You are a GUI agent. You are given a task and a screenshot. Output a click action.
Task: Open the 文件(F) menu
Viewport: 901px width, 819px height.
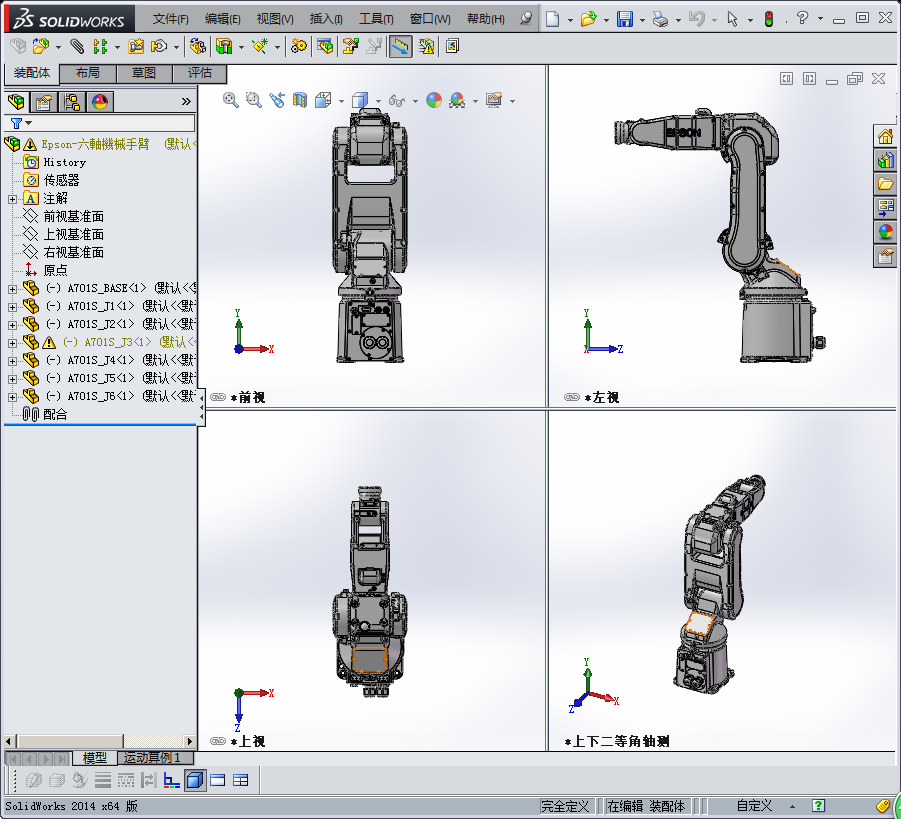(x=171, y=19)
